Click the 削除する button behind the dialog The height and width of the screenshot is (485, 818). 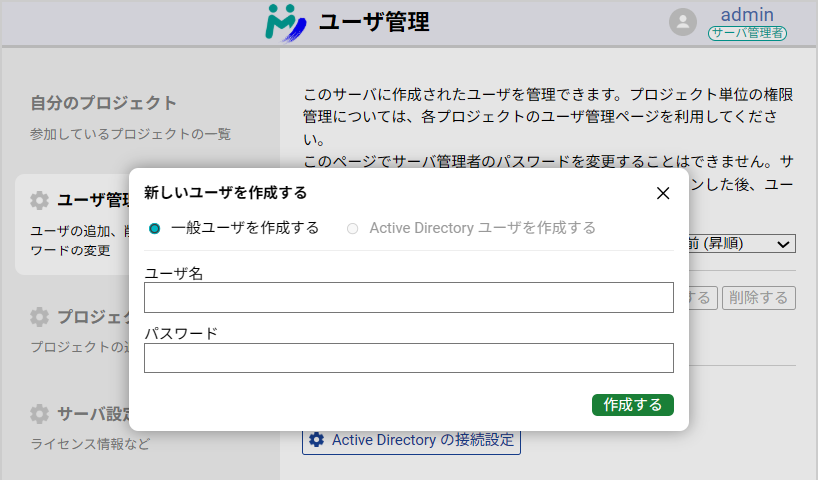point(759,298)
